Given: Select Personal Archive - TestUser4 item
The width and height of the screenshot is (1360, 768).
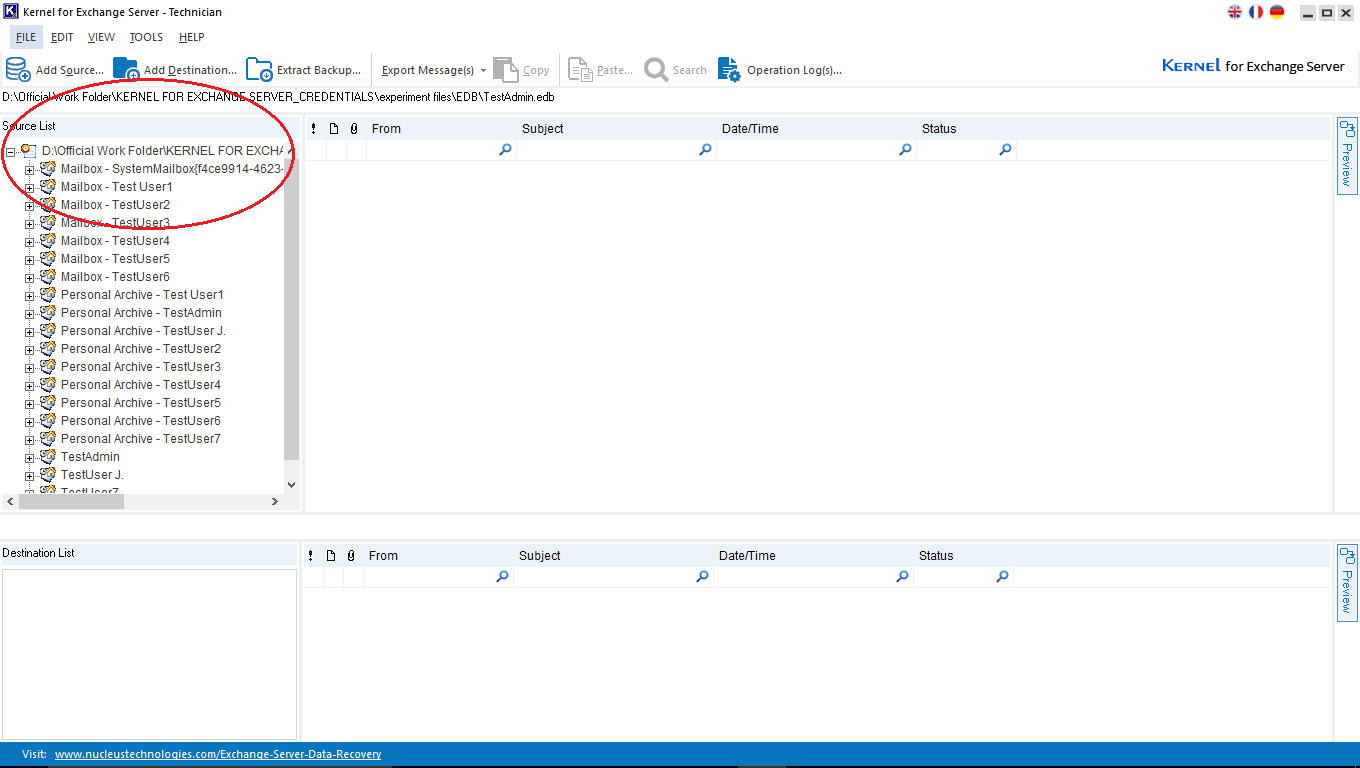Looking at the screenshot, I should tap(141, 385).
